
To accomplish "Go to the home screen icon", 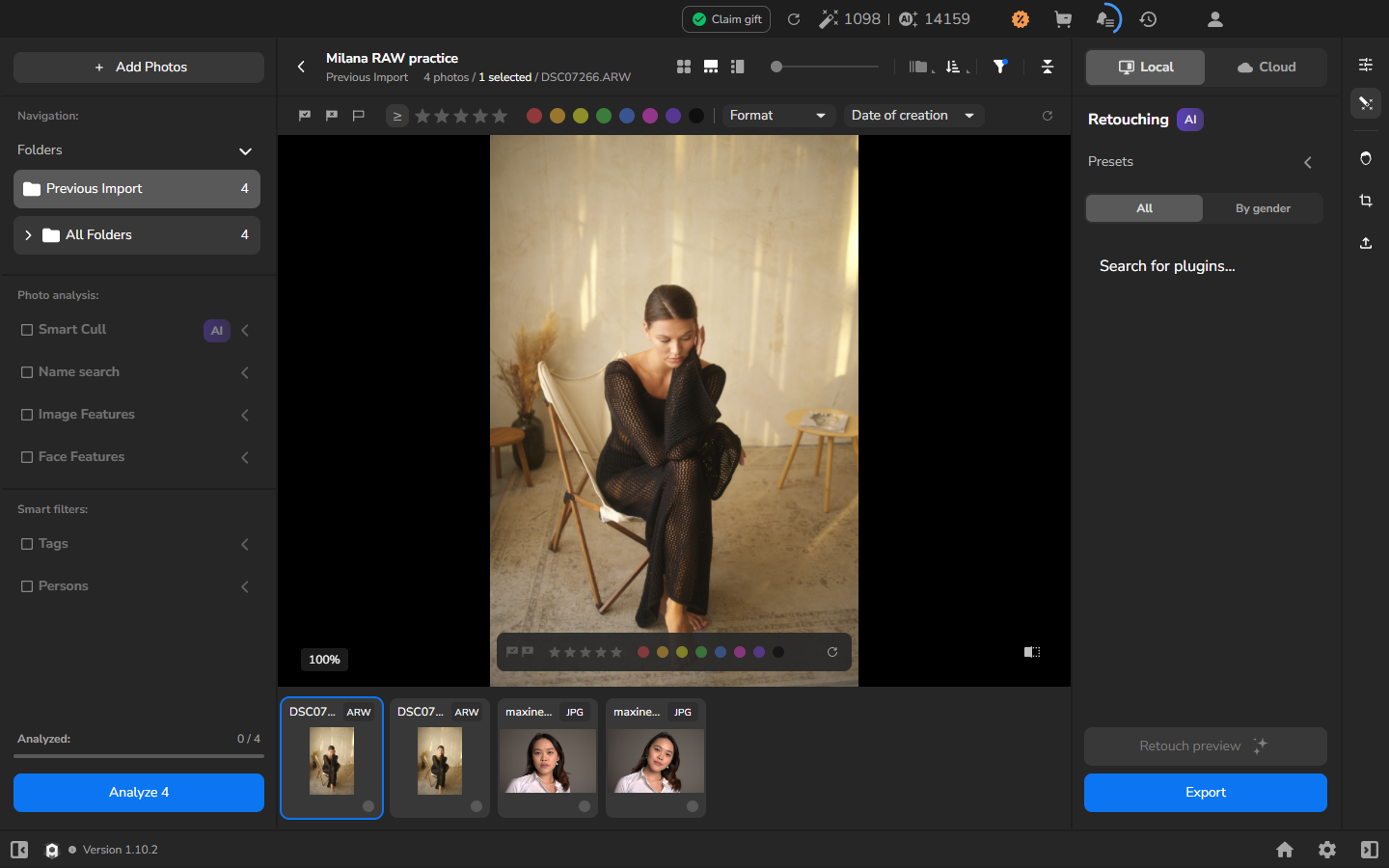I will (1285, 850).
